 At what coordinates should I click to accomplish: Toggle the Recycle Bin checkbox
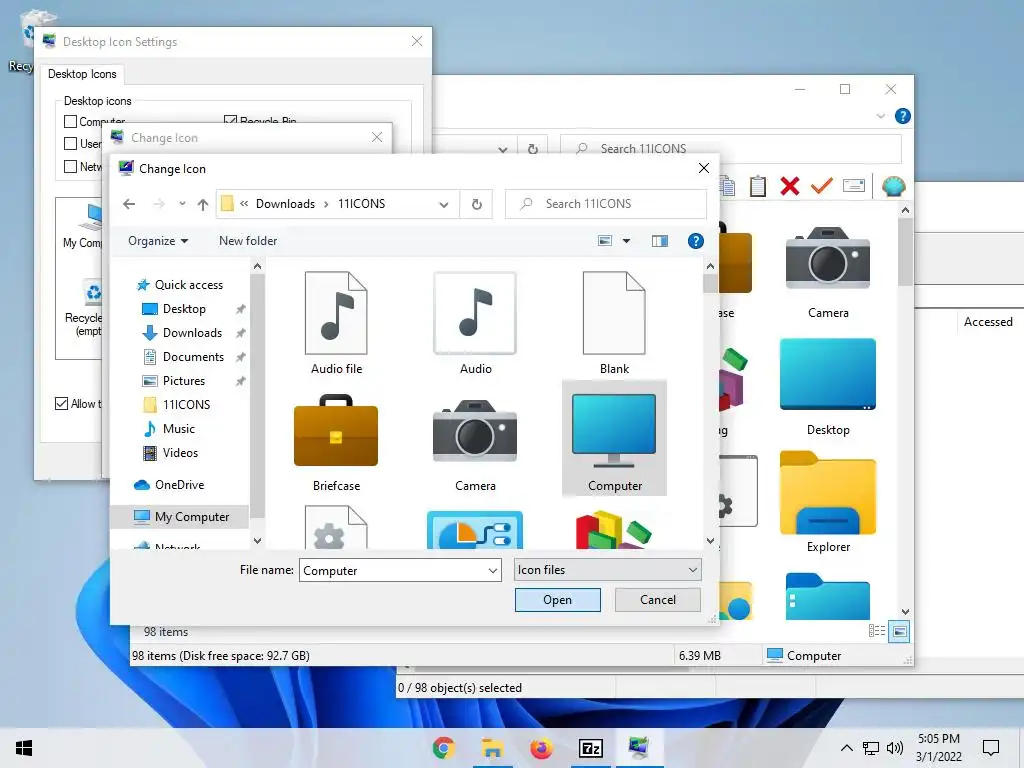click(x=230, y=120)
